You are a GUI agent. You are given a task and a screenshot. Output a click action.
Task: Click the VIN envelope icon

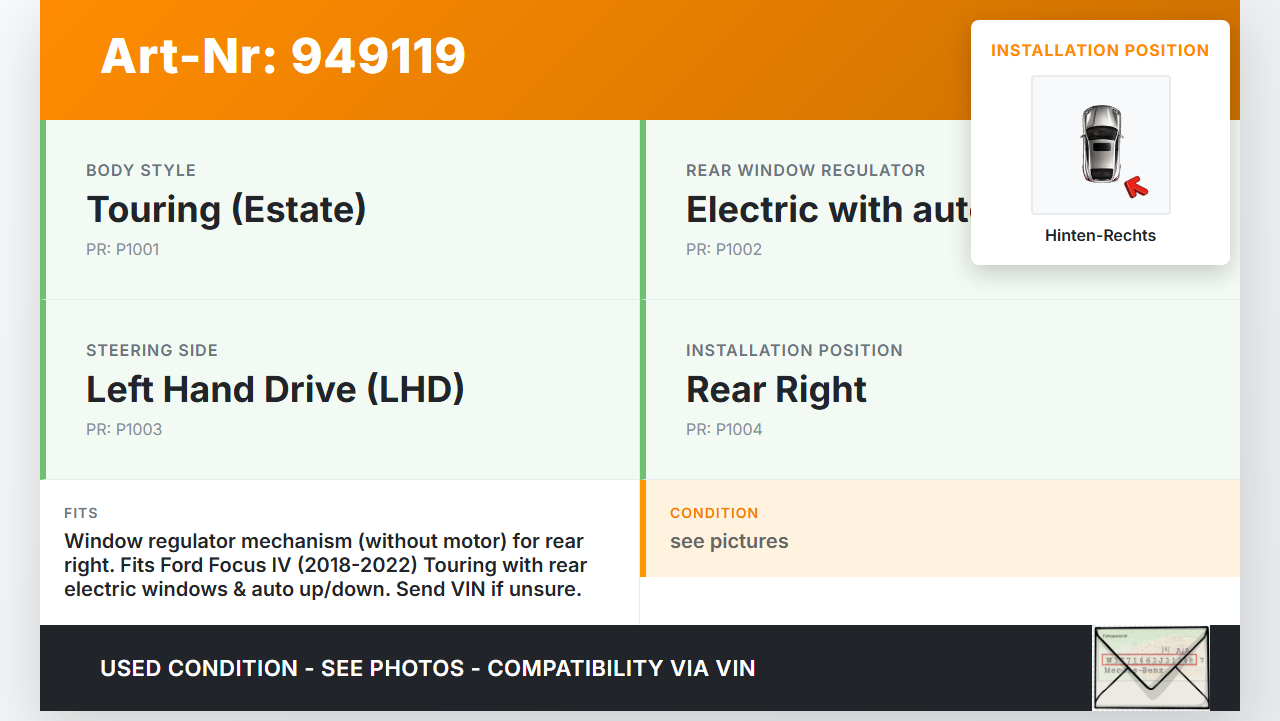point(1151,667)
